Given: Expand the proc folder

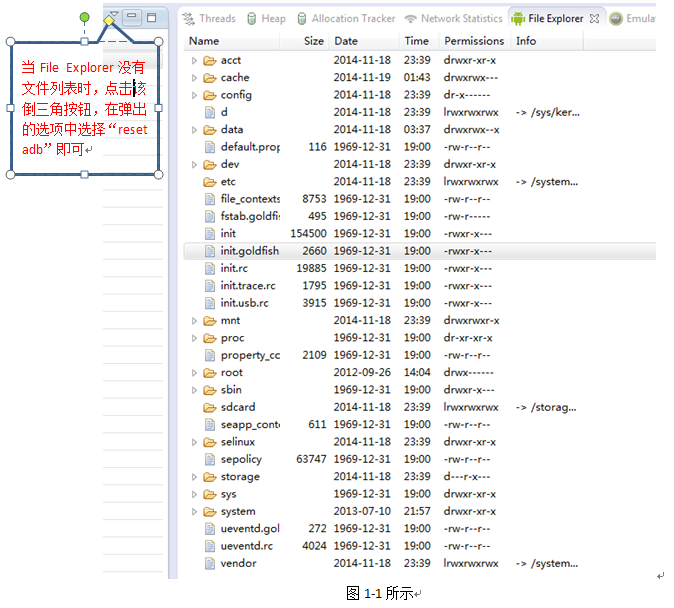Looking at the screenshot, I should [194, 338].
